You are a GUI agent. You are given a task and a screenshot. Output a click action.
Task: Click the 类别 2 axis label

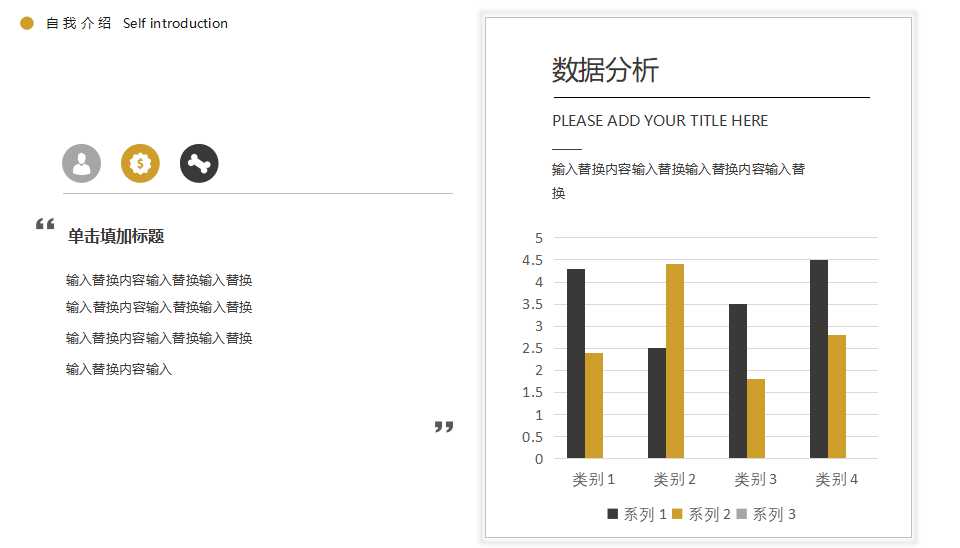tap(674, 479)
